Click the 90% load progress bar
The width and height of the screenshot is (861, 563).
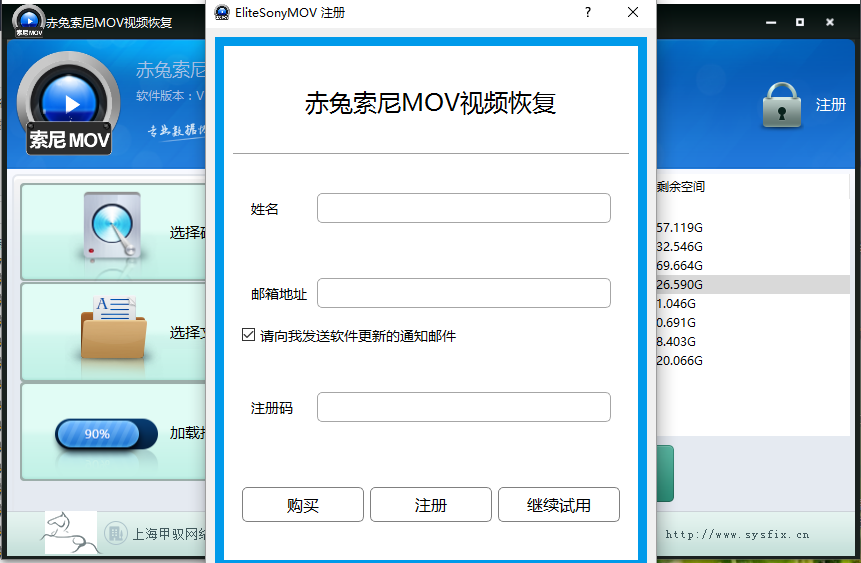click(107, 434)
